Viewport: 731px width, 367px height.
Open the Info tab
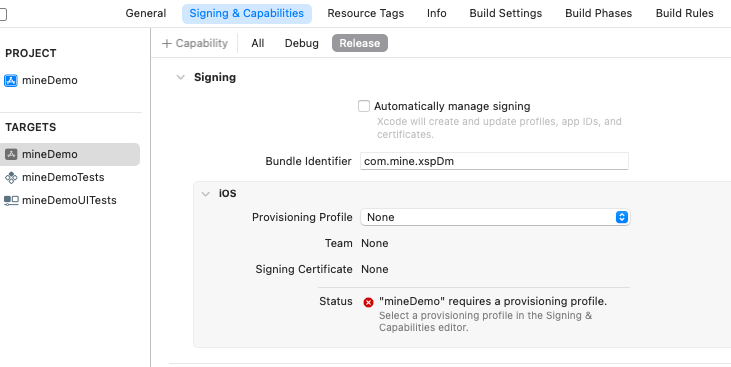436,14
